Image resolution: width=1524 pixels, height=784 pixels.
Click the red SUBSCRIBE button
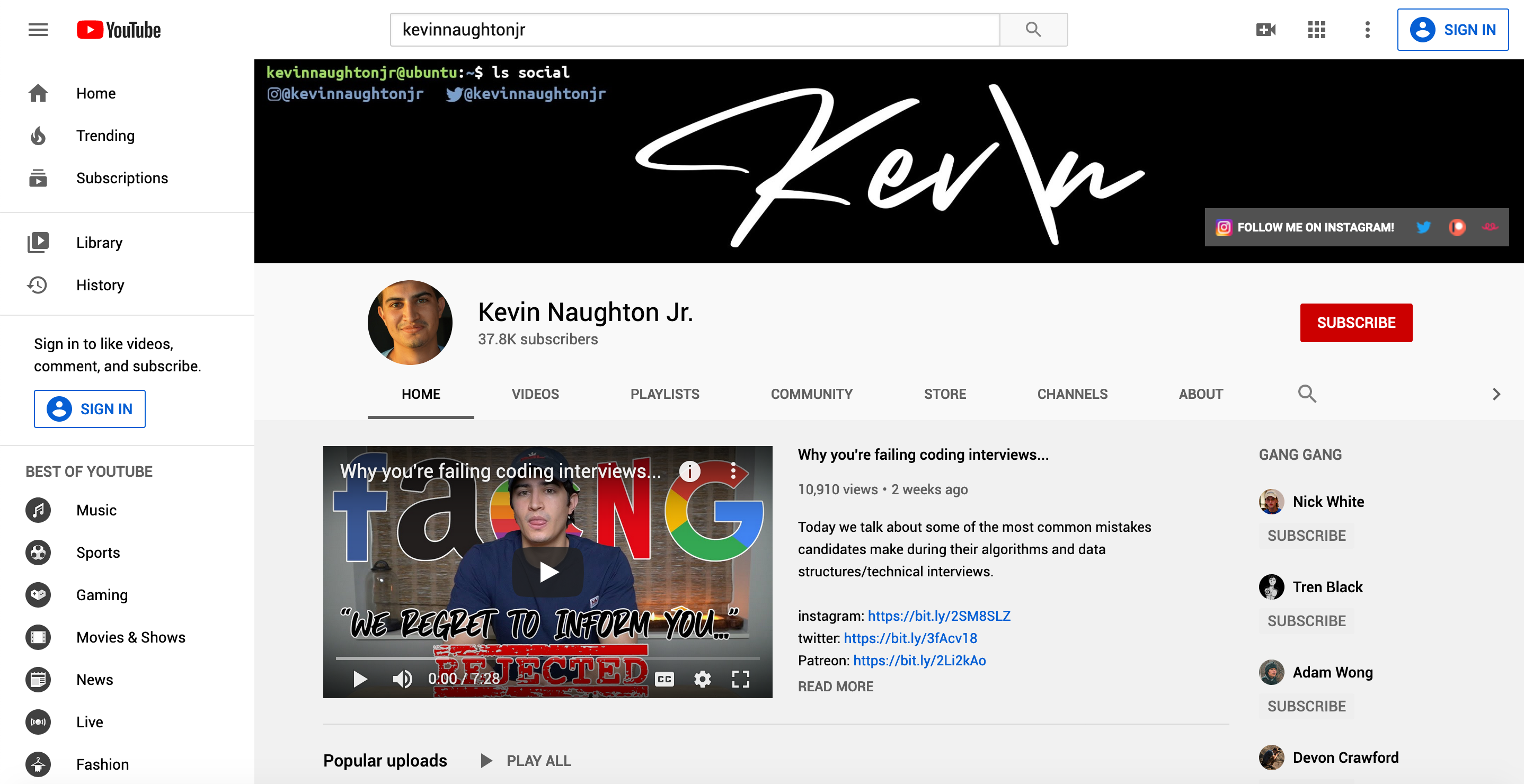1355,323
